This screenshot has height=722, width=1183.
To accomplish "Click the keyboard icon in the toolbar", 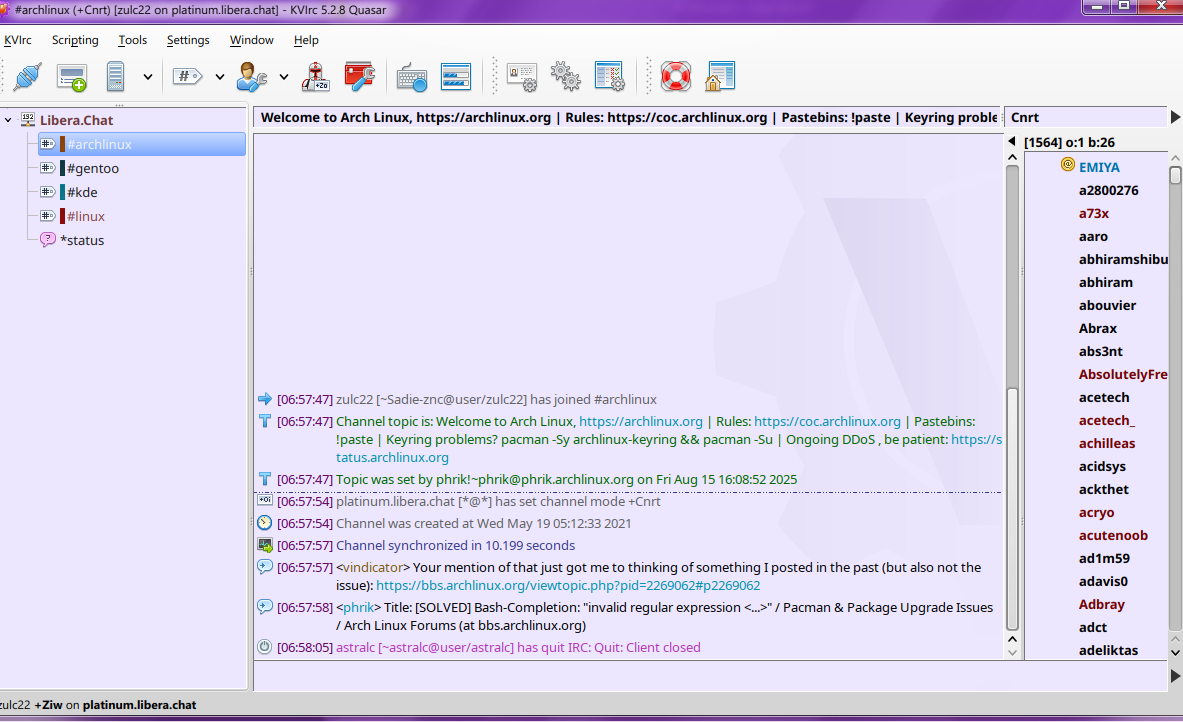I will (x=412, y=76).
